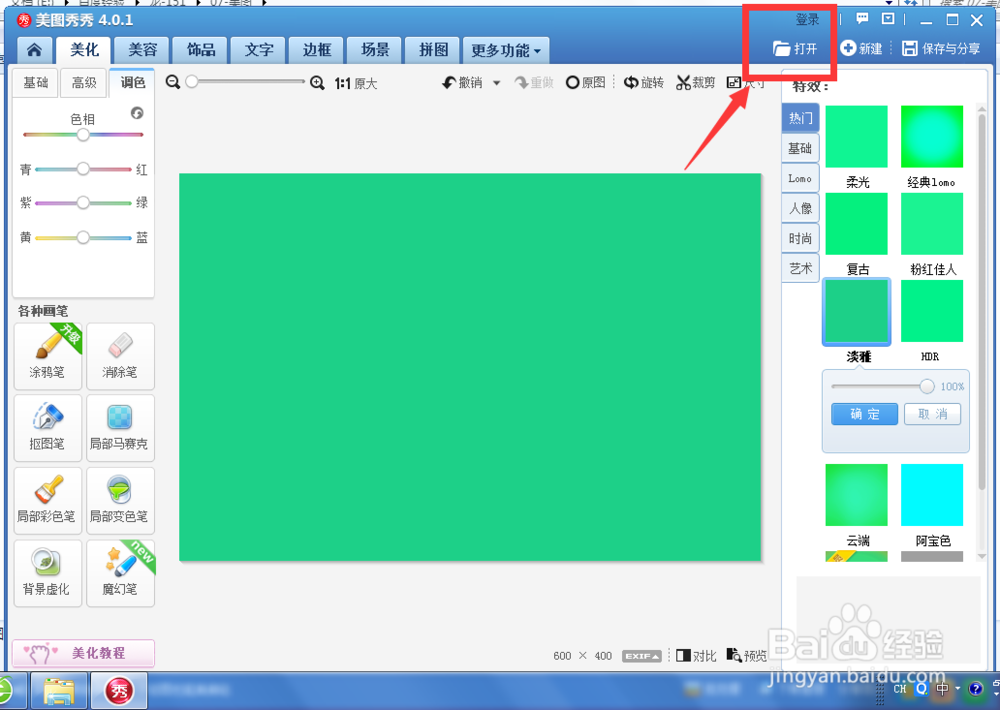Apply the 复古 effect thumbnail

[856, 224]
